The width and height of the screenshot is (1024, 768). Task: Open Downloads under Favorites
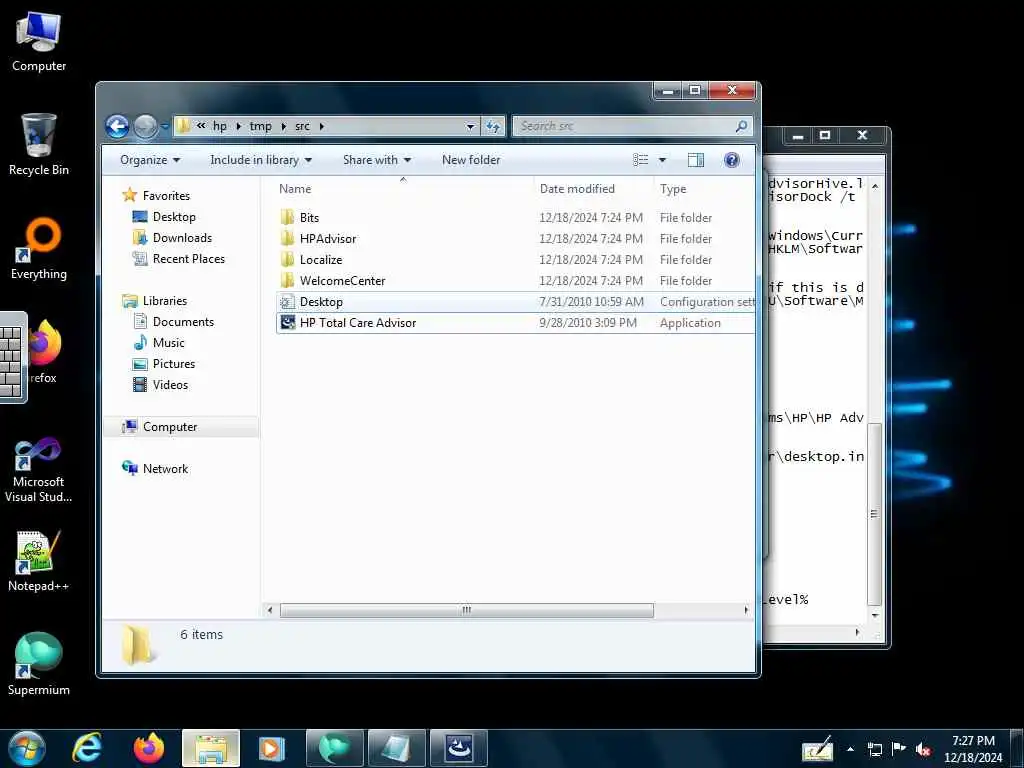(182, 238)
